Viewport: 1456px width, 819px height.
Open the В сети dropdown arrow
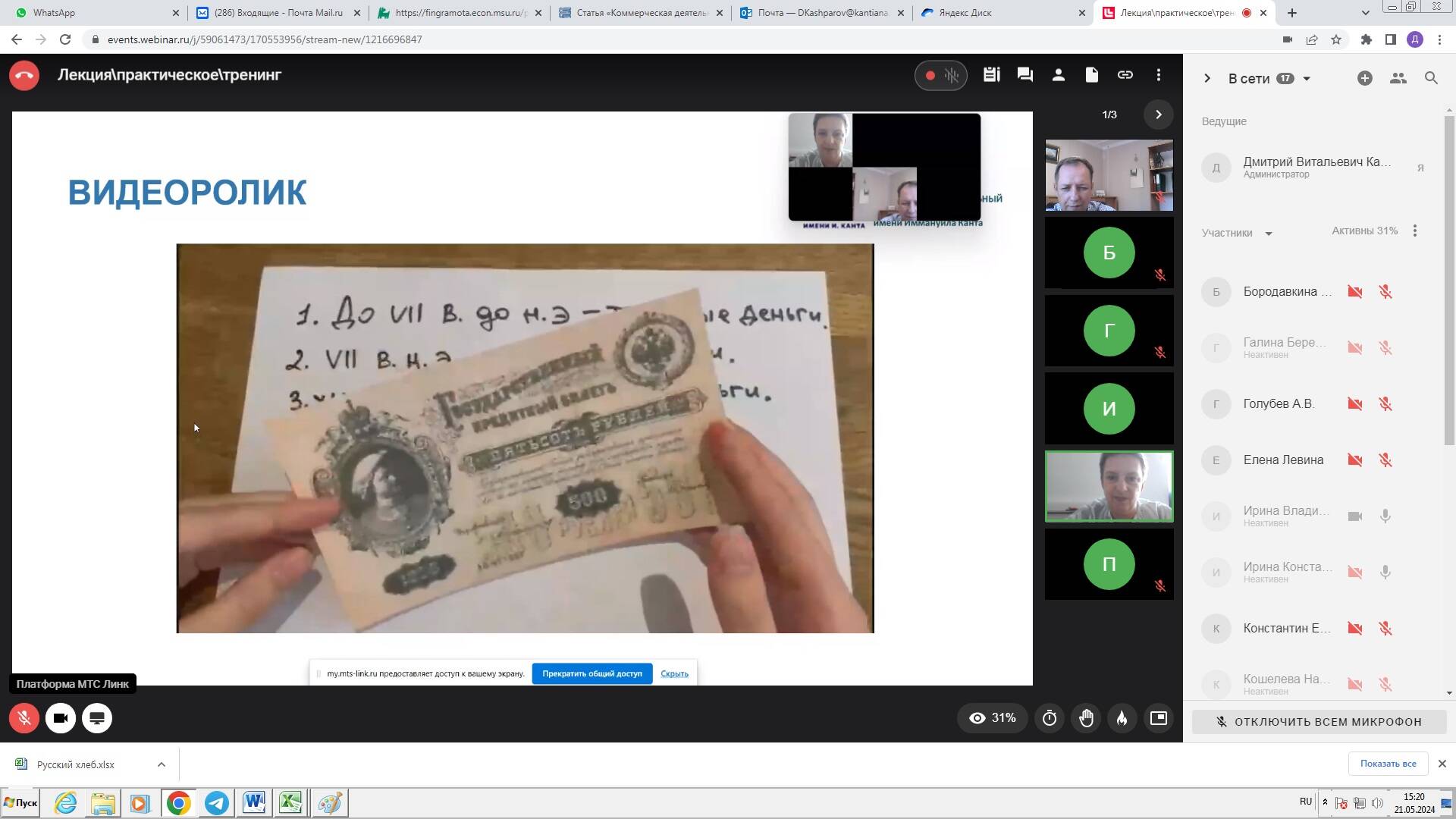point(1307,79)
